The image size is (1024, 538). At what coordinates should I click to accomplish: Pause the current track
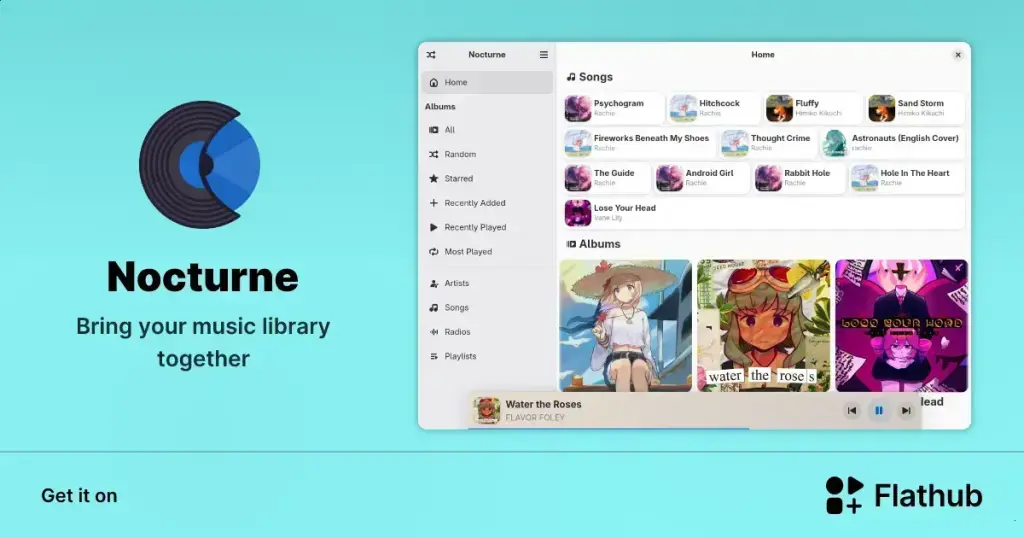click(x=879, y=411)
